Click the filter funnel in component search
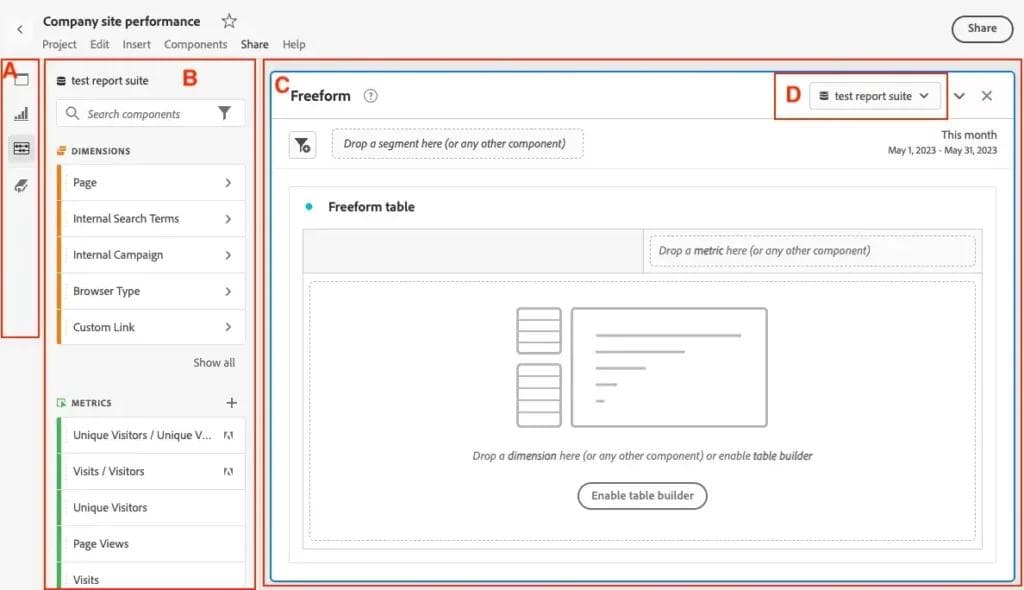This screenshot has width=1024, height=590. coord(224,114)
